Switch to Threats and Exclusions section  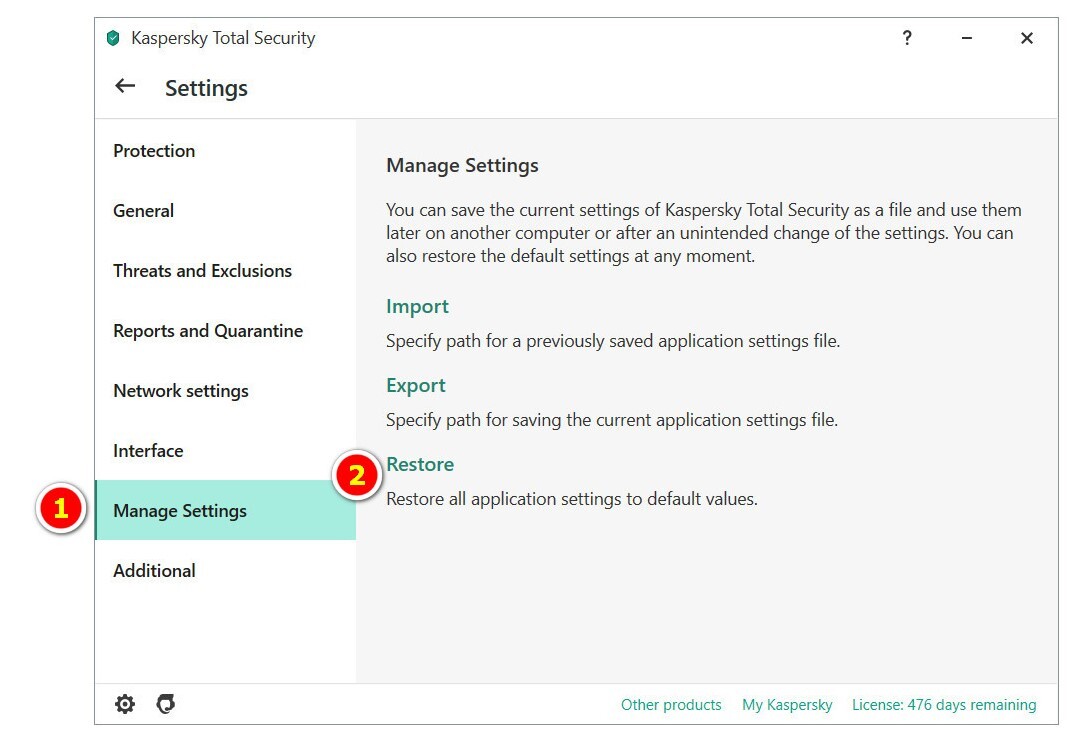tap(202, 271)
